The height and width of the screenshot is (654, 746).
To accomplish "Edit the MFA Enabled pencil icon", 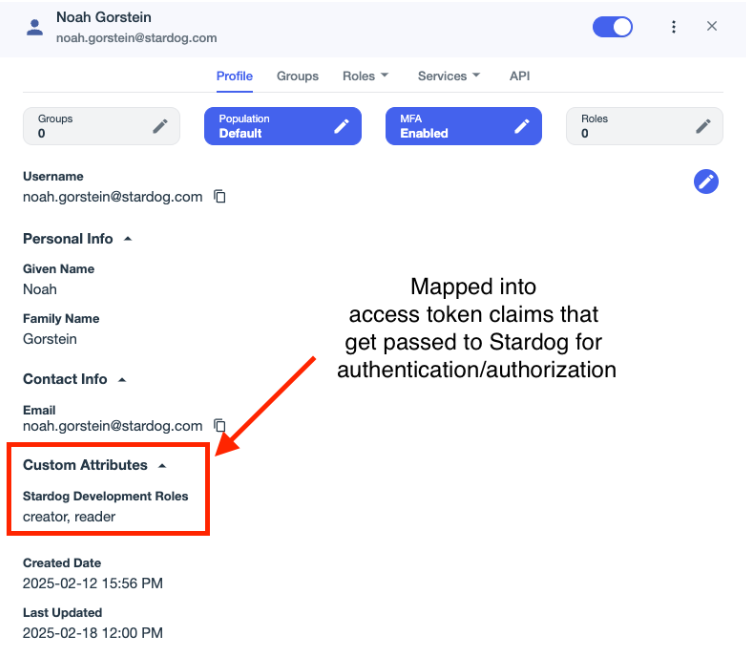I will tap(522, 127).
